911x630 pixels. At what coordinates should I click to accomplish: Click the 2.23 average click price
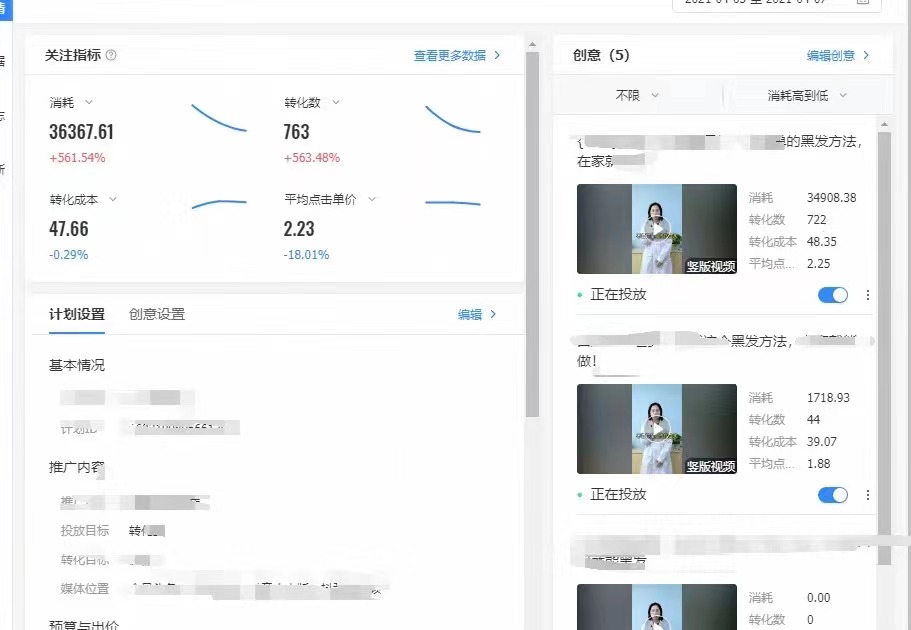click(x=299, y=229)
